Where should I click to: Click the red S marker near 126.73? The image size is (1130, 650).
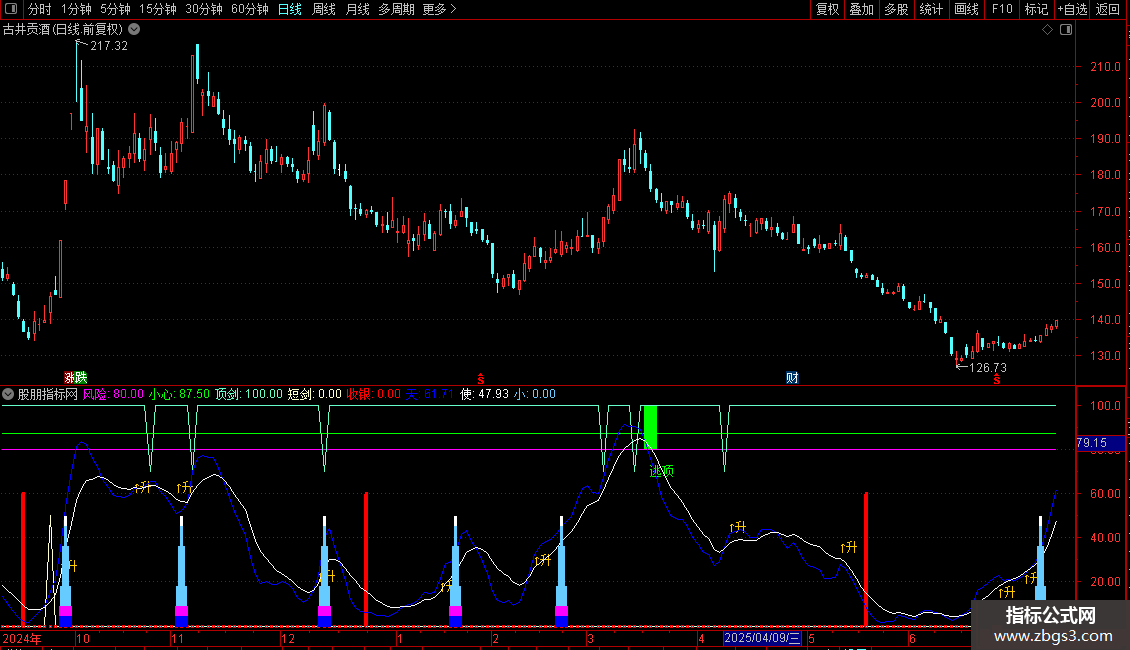996,380
